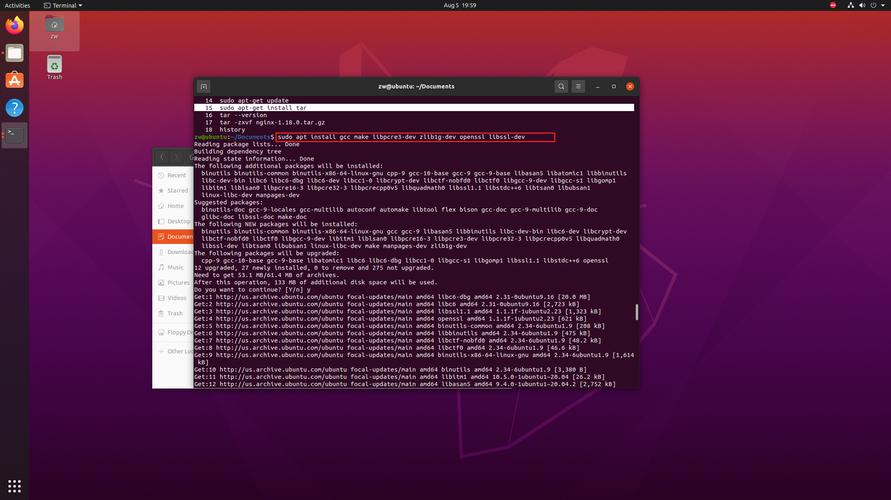Open the Activities overview

point(17,5)
